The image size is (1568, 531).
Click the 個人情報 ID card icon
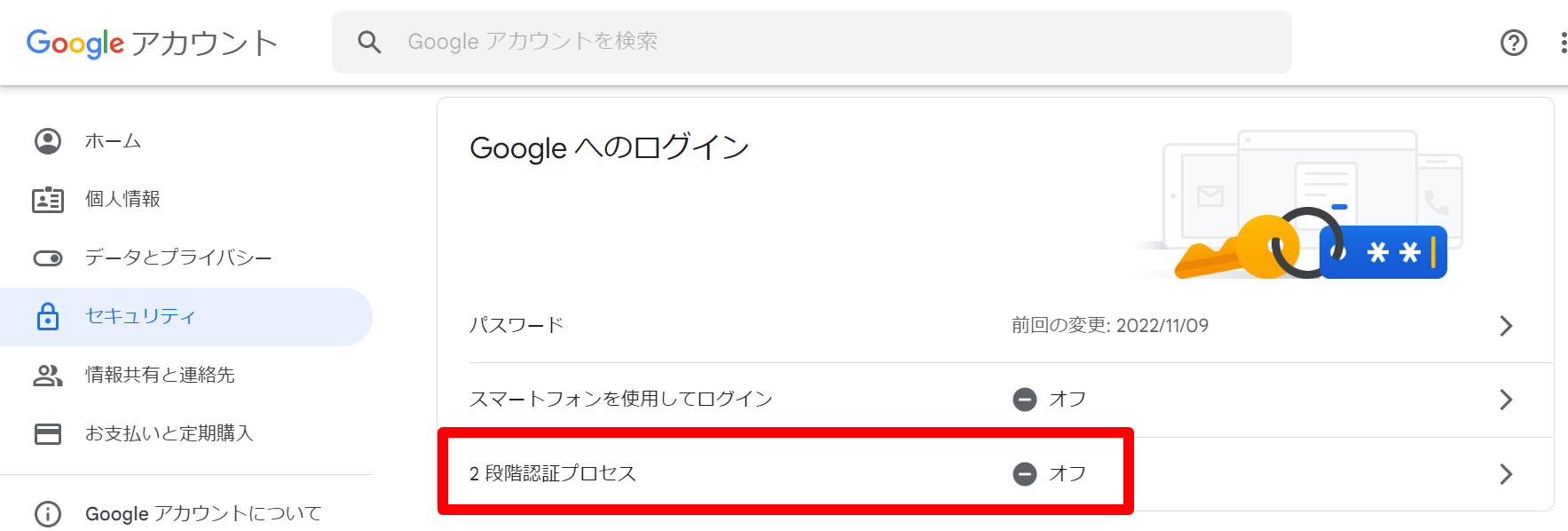coord(48,200)
